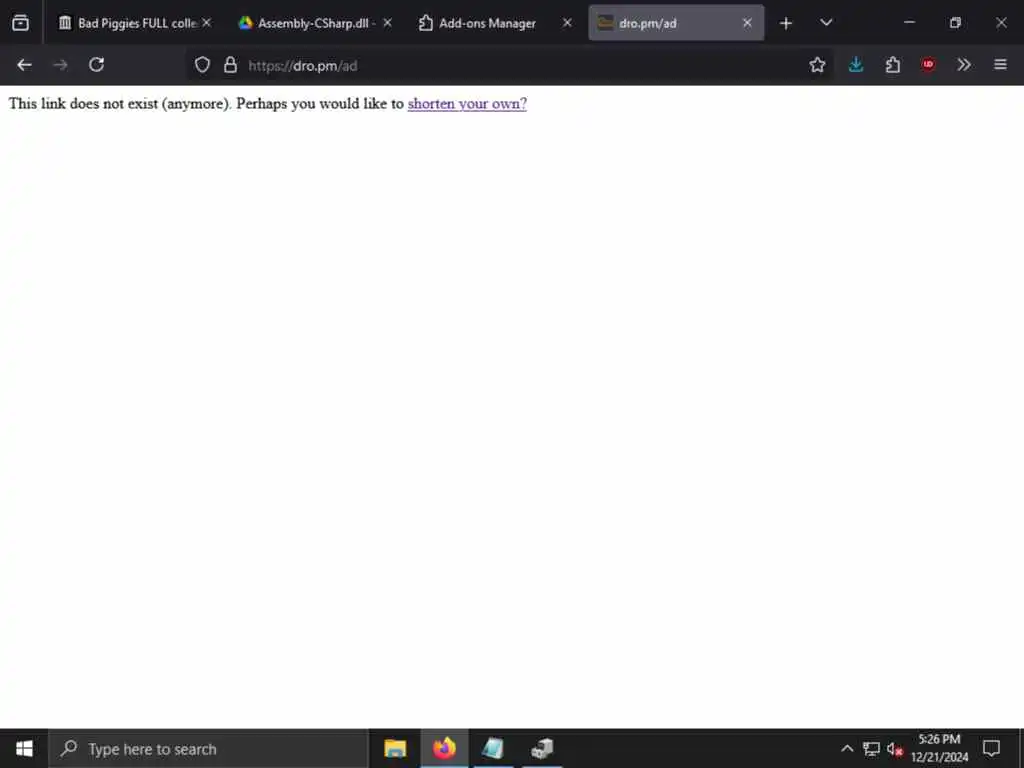1024x768 pixels.
Task: Switch to Bad Piggies FULL collection tab
Action: coord(135,23)
